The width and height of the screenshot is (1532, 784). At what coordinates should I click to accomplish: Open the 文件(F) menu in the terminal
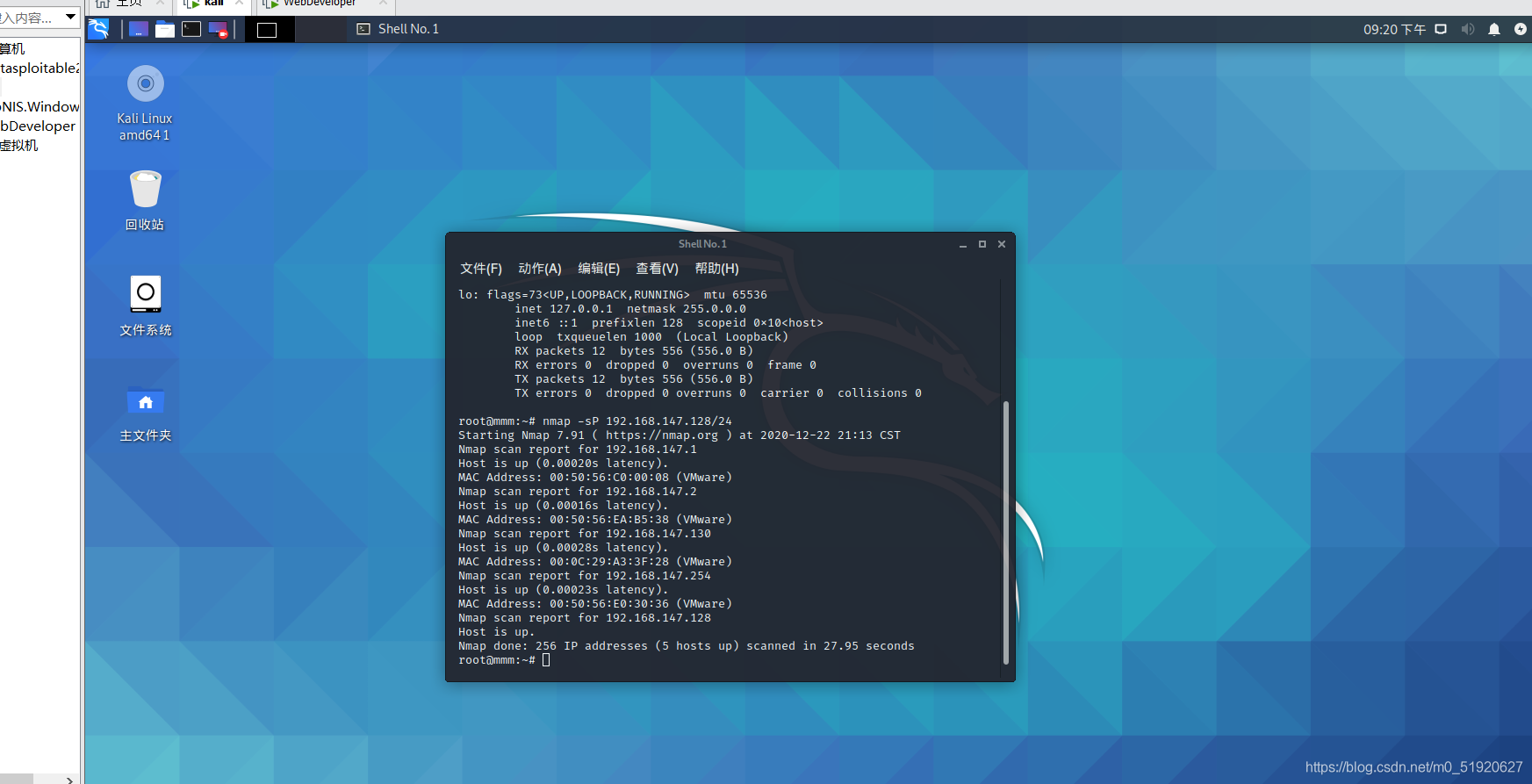pyautogui.click(x=481, y=269)
